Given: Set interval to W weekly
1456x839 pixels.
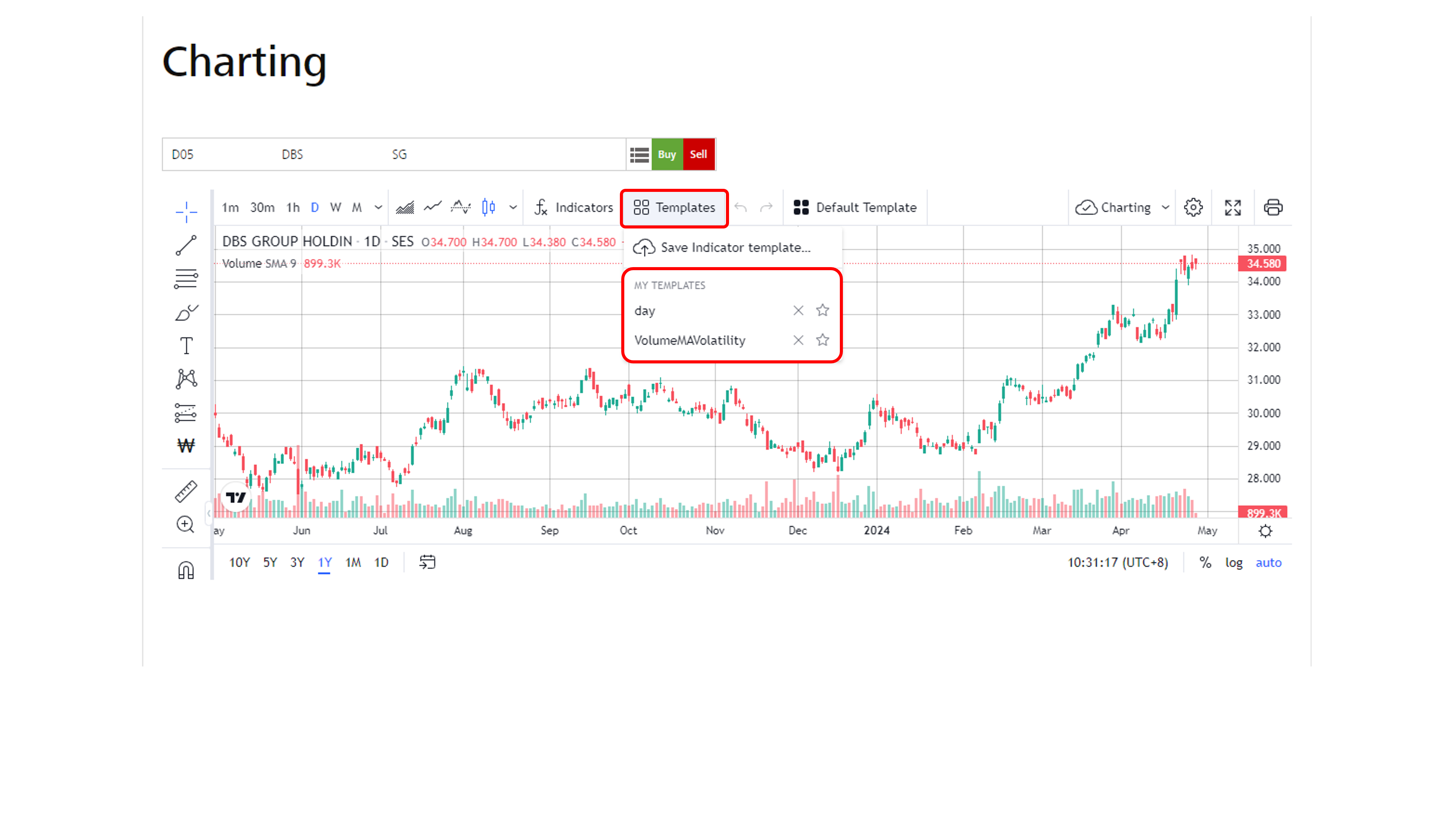Looking at the screenshot, I should tap(336, 207).
